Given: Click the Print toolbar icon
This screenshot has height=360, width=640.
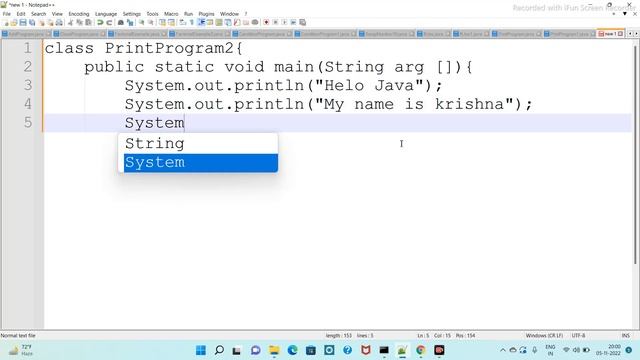Looking at the screenshot, I should (x=59, y=22).
